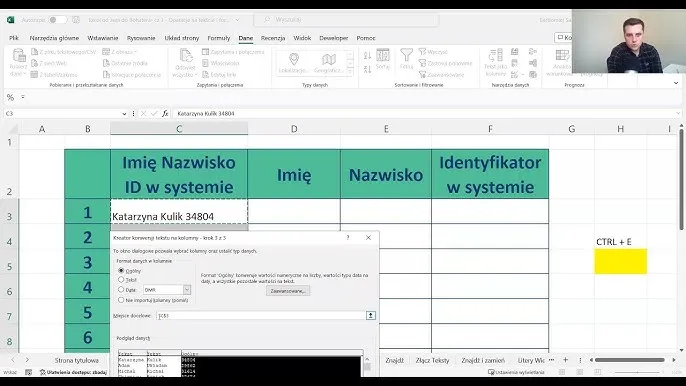Collapse the ribbon with the chevron

click(676, 83)
